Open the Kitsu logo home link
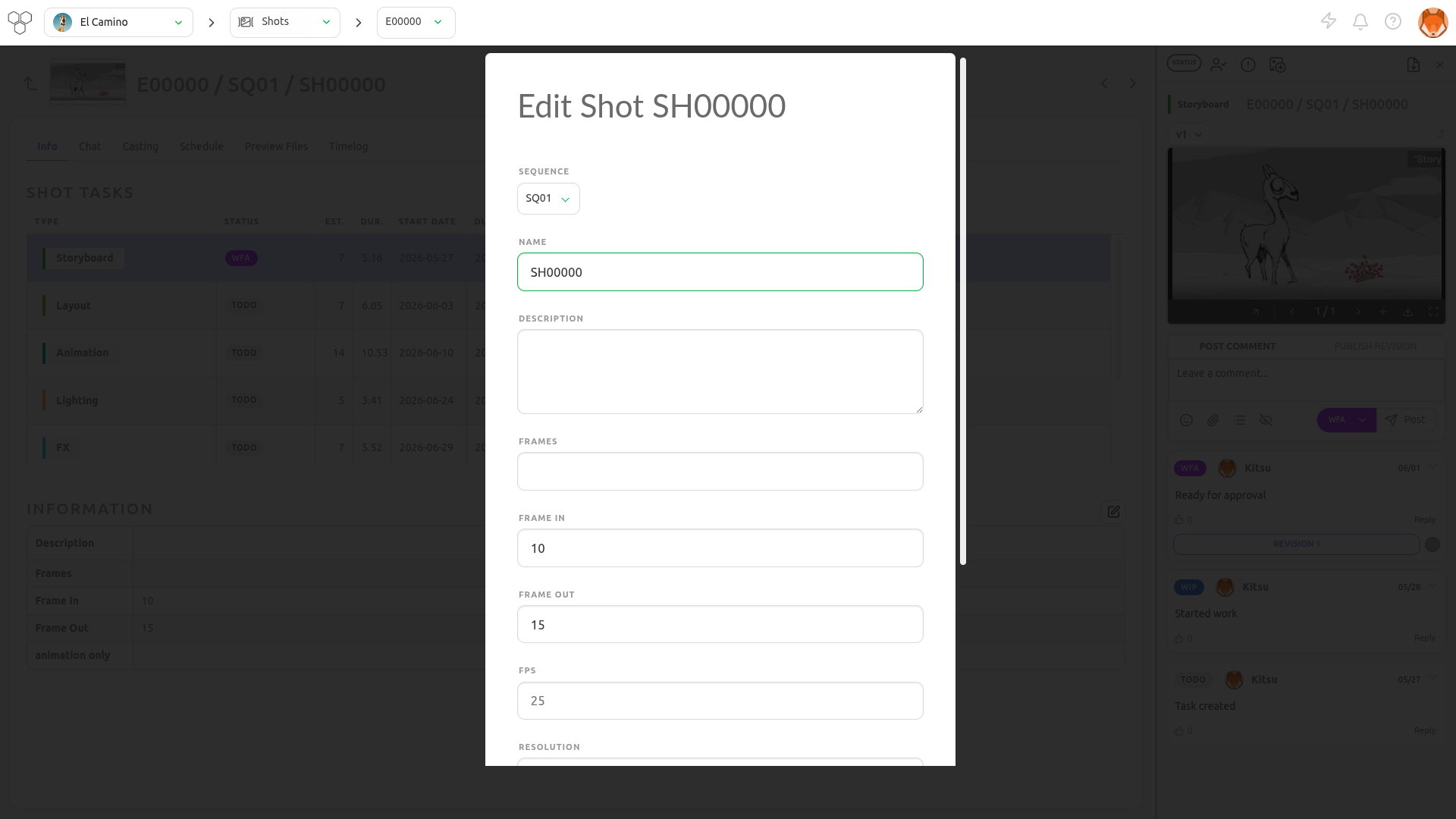This screenshot has height=819, width=1456. click(20, 22)
